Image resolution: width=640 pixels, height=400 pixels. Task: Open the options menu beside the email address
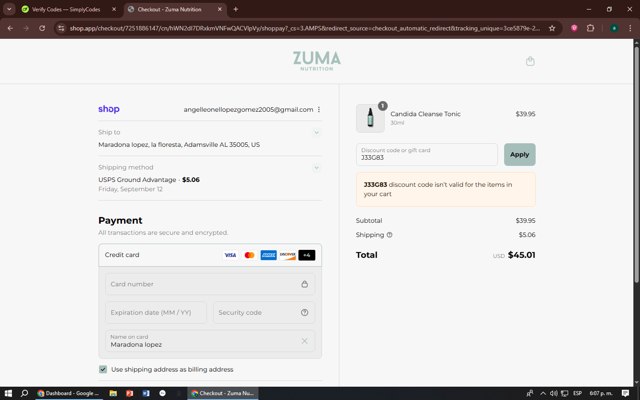(319, 109)
